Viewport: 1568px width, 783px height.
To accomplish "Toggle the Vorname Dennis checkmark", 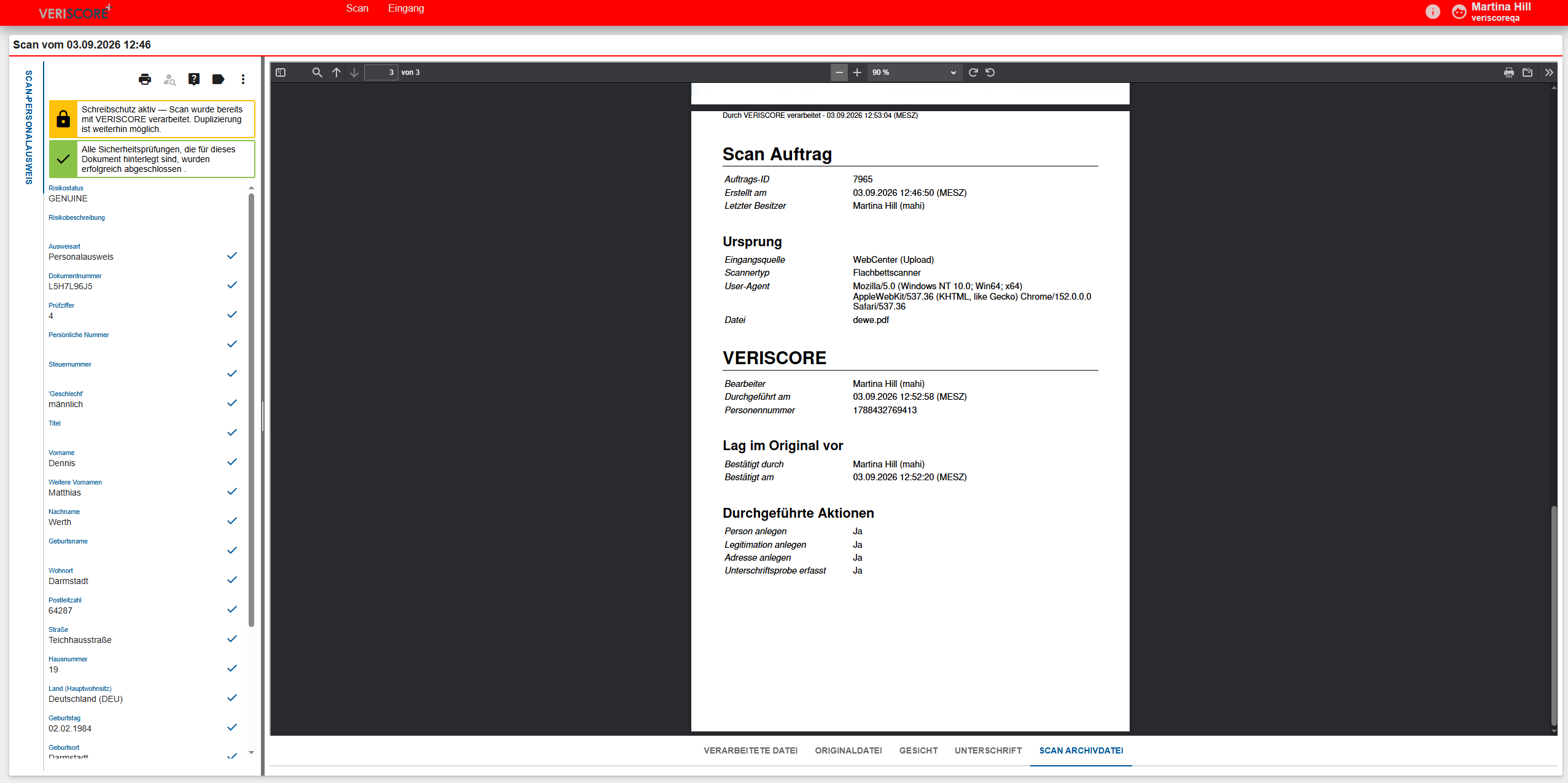I will click(x=232, y=462).
